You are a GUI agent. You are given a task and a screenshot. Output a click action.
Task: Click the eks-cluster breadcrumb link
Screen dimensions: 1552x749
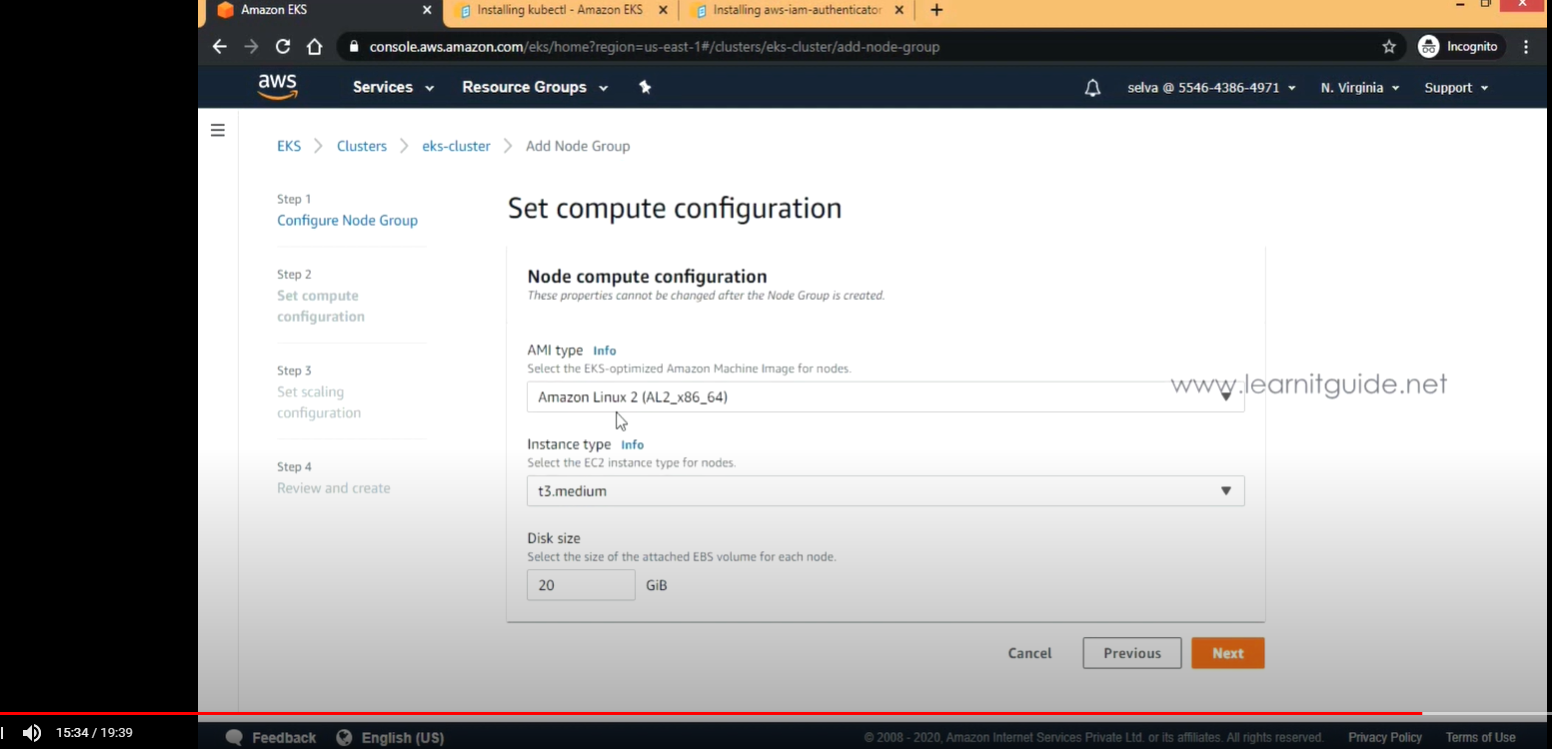click(456, 146)
